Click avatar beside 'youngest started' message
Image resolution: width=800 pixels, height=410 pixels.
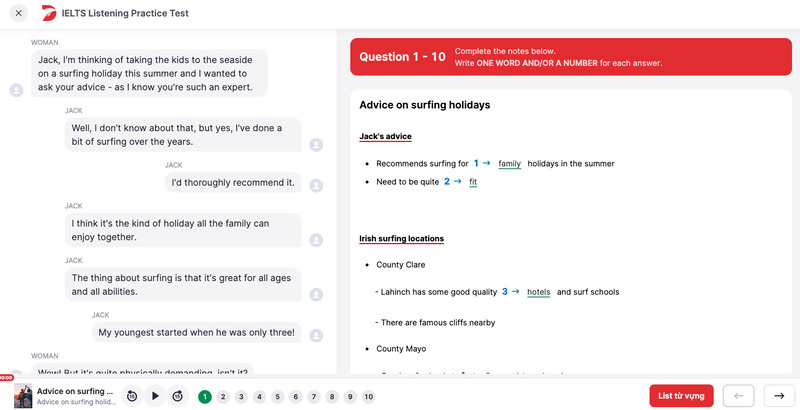[x=316, y=336]
